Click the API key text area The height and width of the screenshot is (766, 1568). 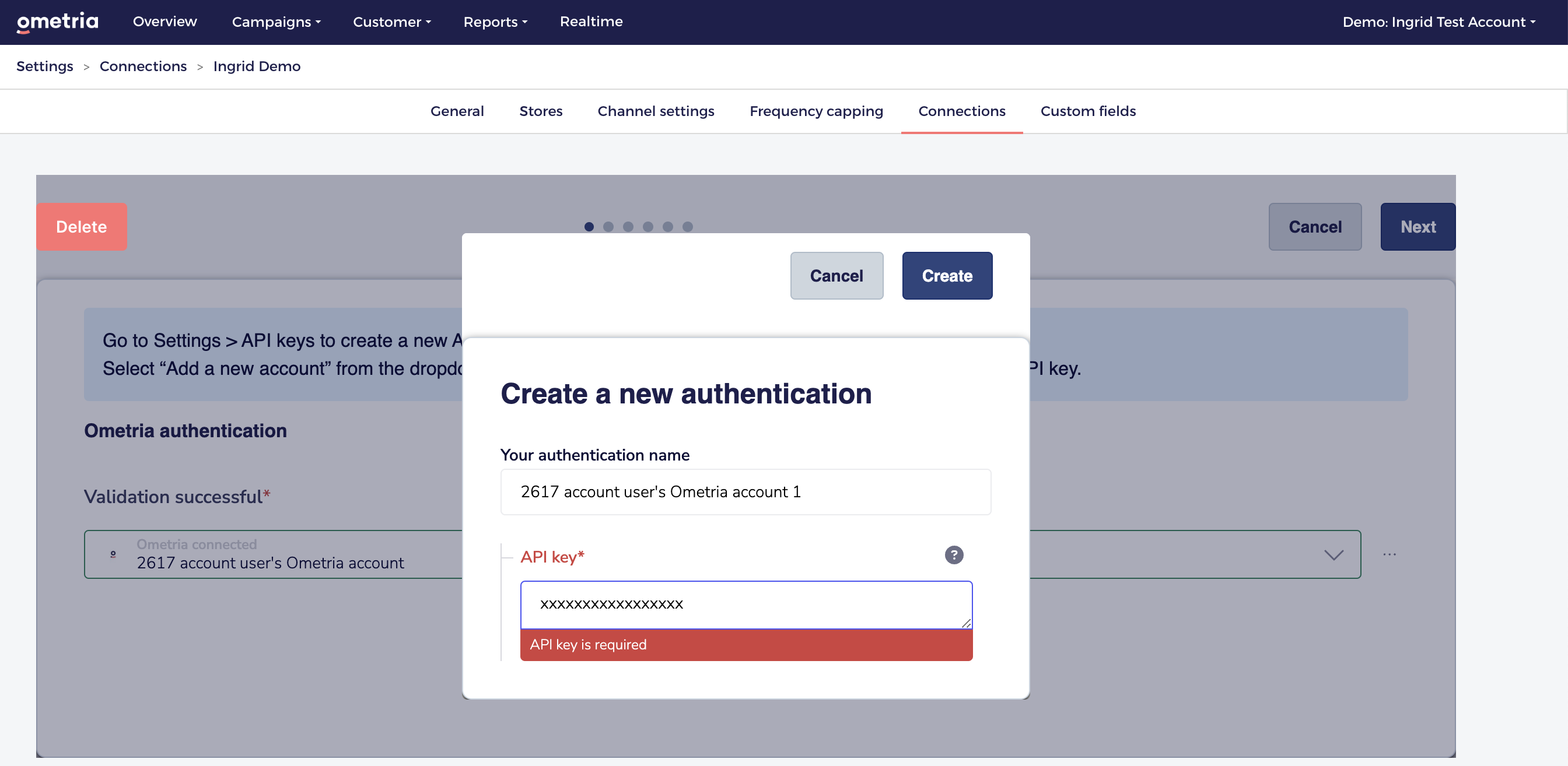click(x=746, y=604)
